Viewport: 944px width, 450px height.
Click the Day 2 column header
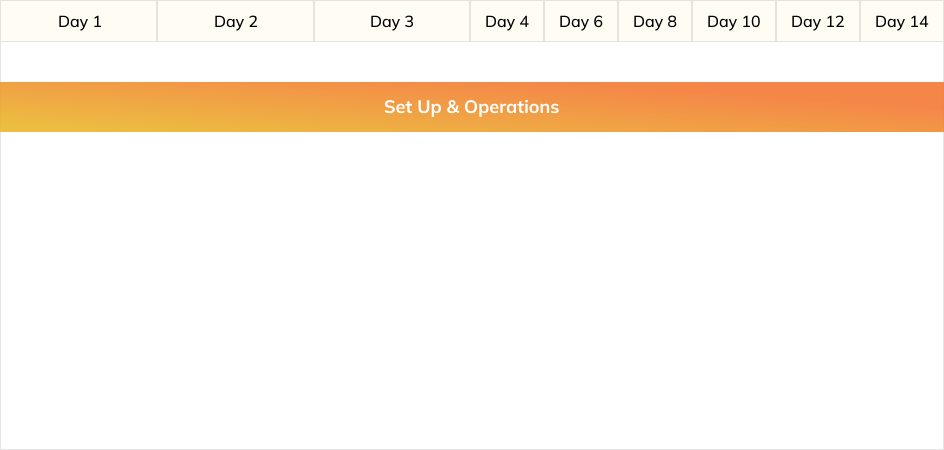pyautogui.click(x=236, y=21)
